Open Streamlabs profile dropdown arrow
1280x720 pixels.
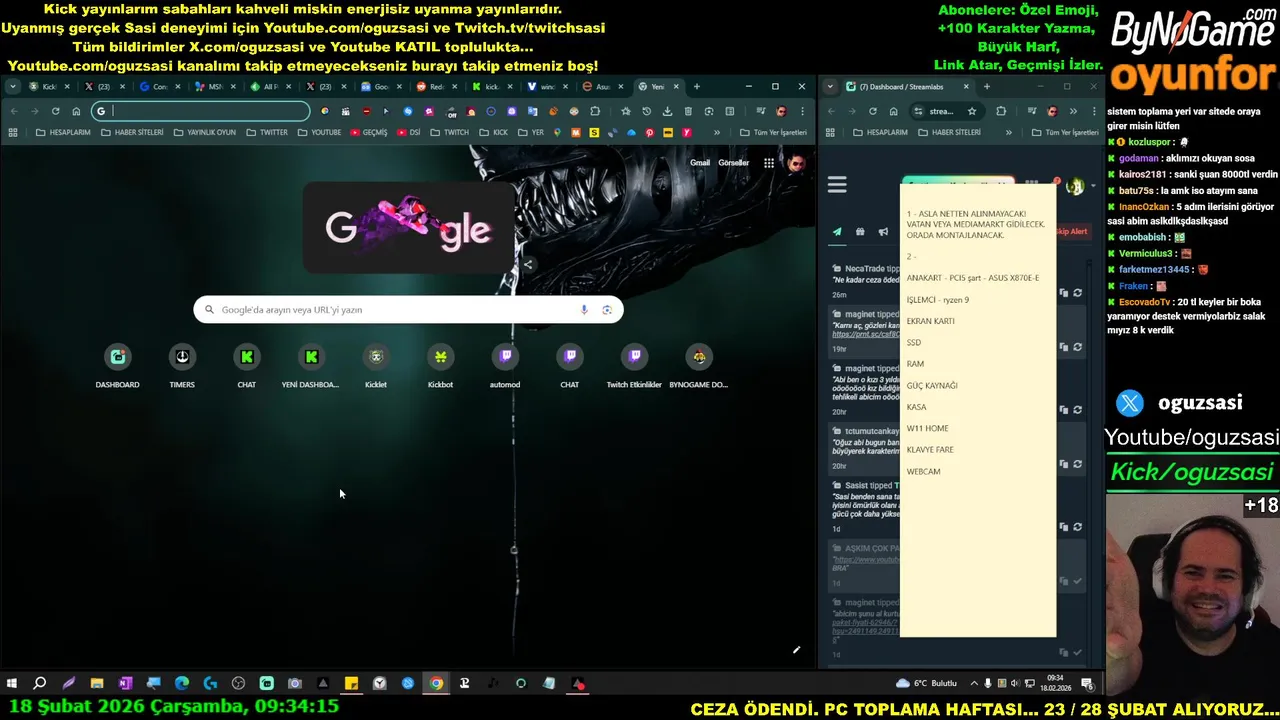(x=1093, y=186)
